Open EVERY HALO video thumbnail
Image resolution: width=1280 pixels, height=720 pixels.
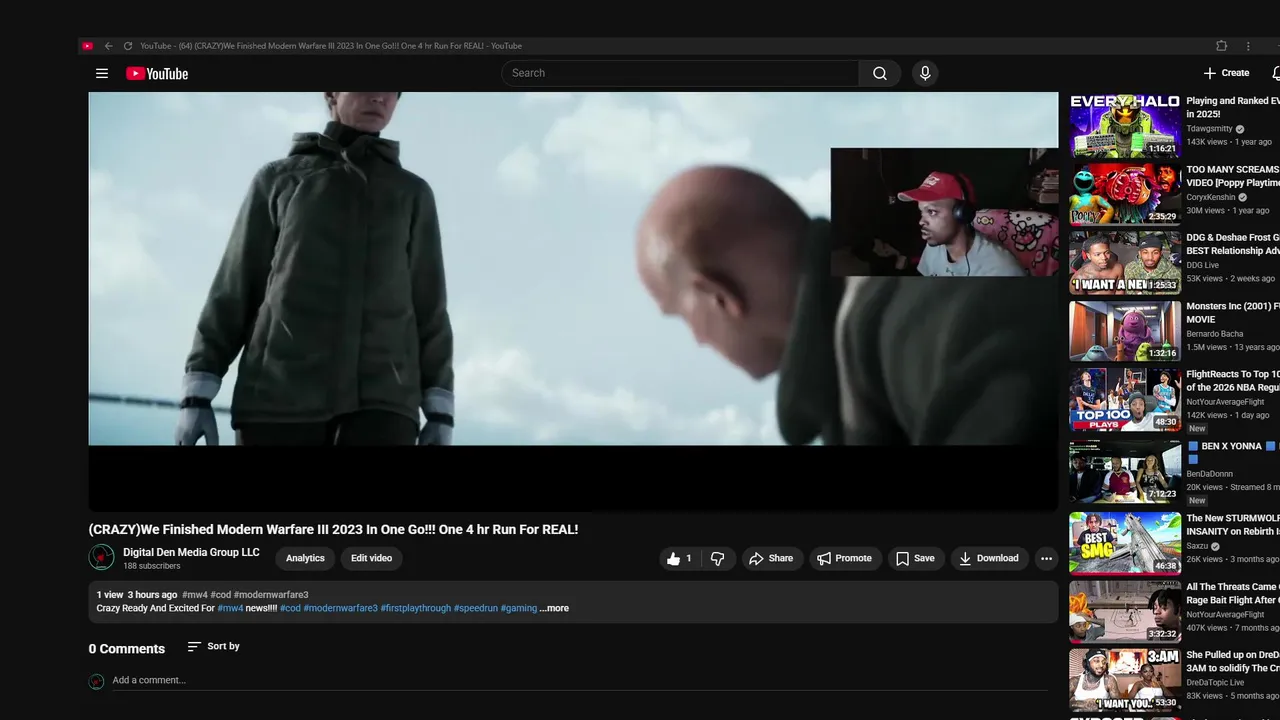(1125, 126)
